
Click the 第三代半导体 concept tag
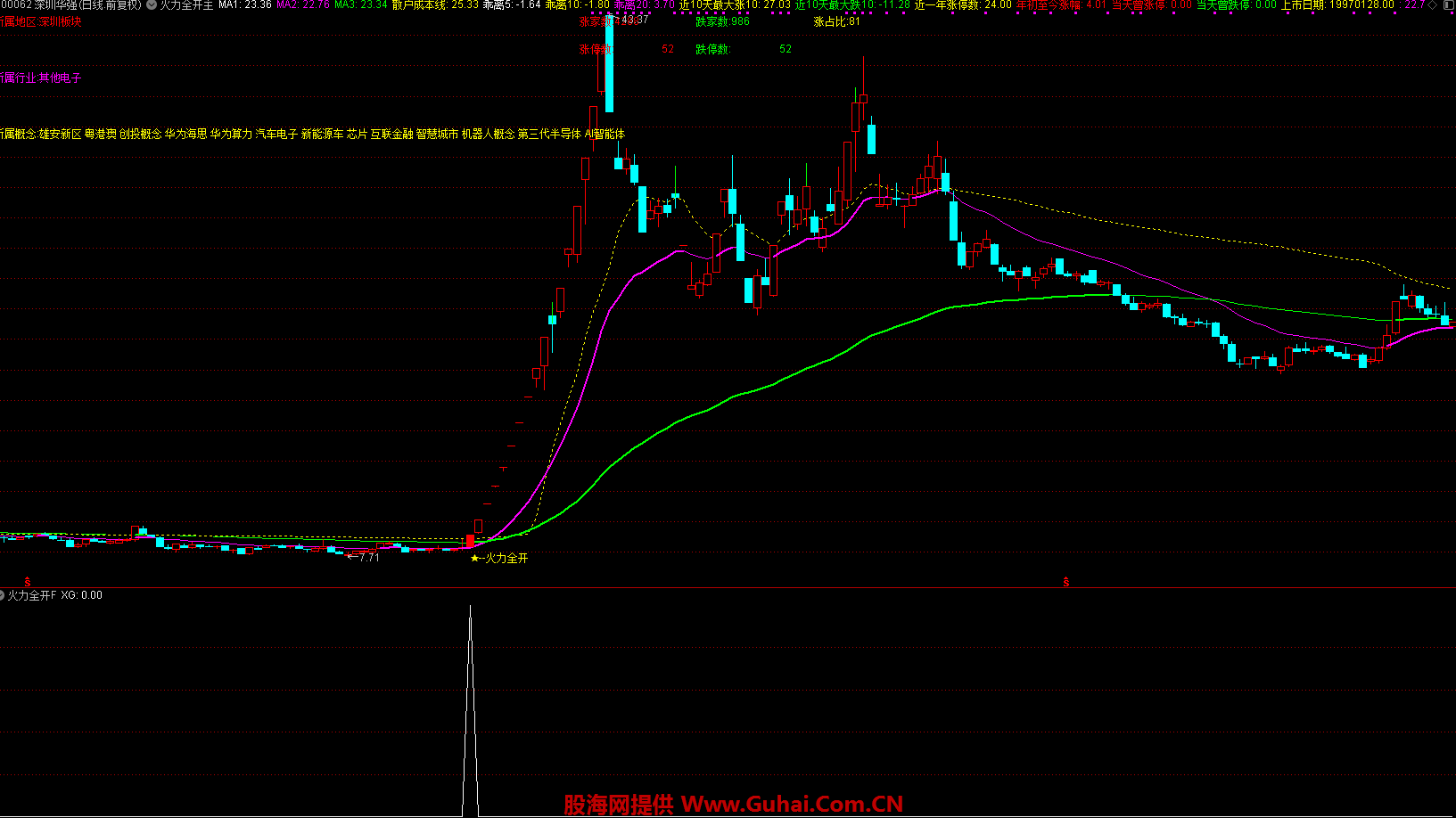point(550,134)
